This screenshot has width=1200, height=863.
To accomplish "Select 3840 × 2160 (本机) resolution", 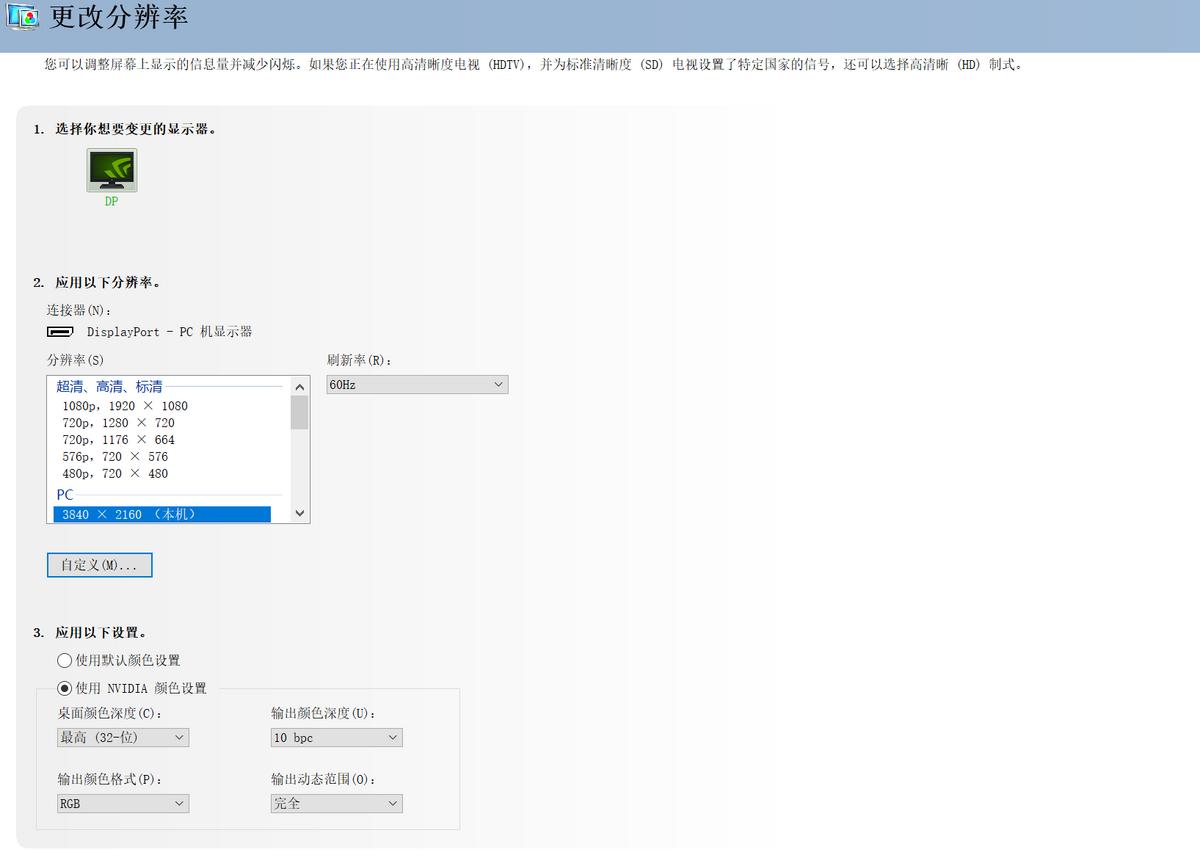I will click(x=162, y=514).
